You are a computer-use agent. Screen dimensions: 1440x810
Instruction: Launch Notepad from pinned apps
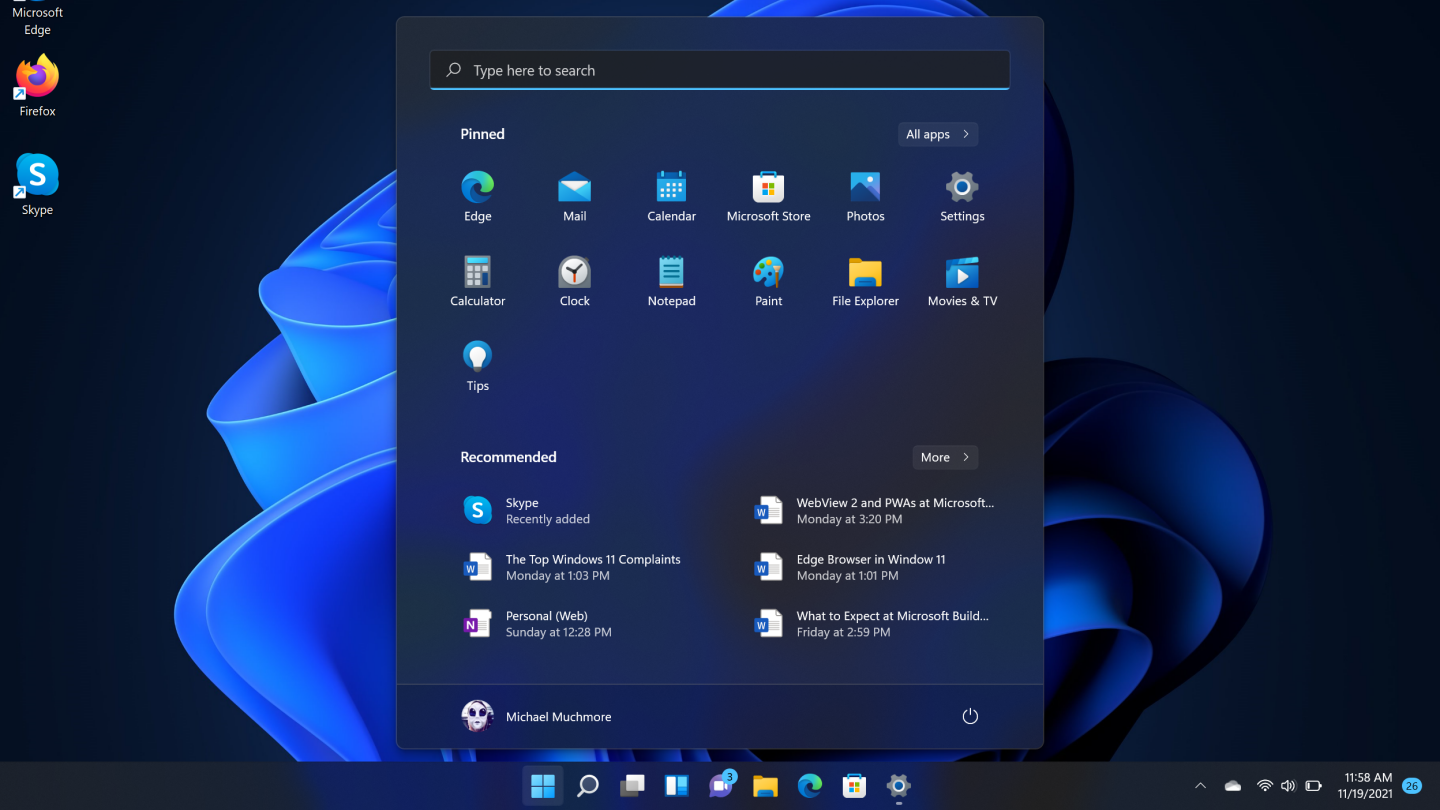point(671,280)
